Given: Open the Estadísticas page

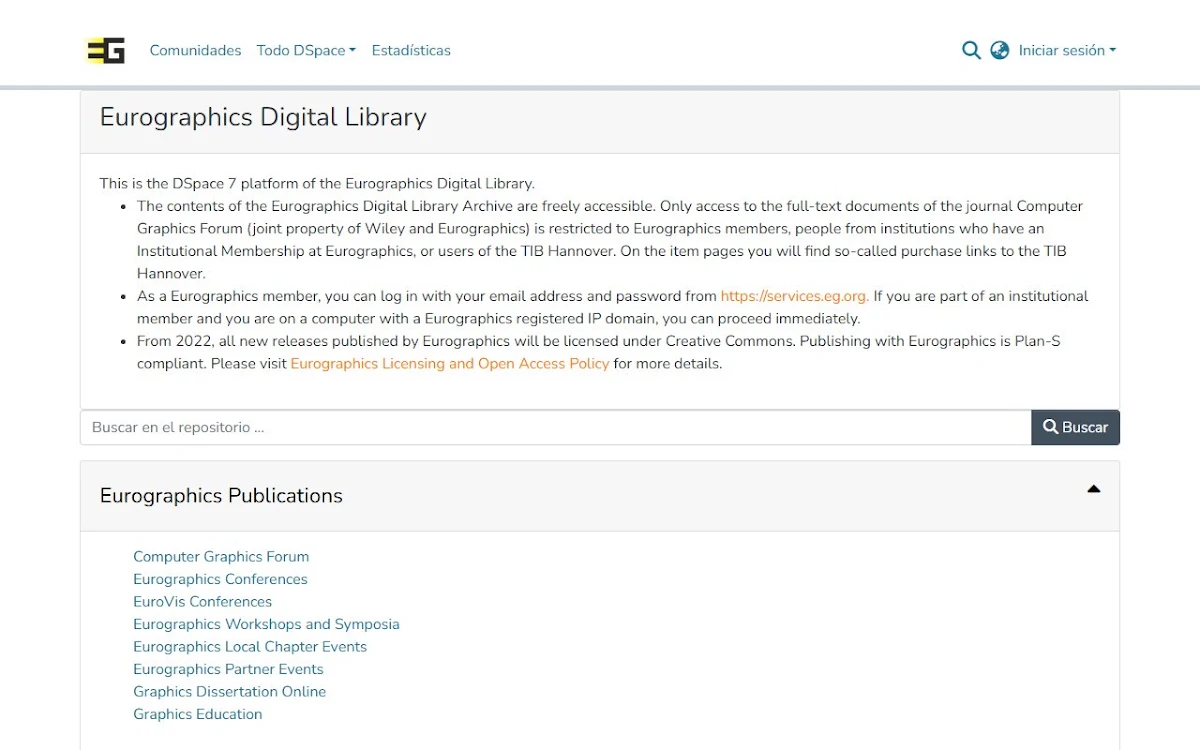Looking at the screenshot, I should (411, 50).
